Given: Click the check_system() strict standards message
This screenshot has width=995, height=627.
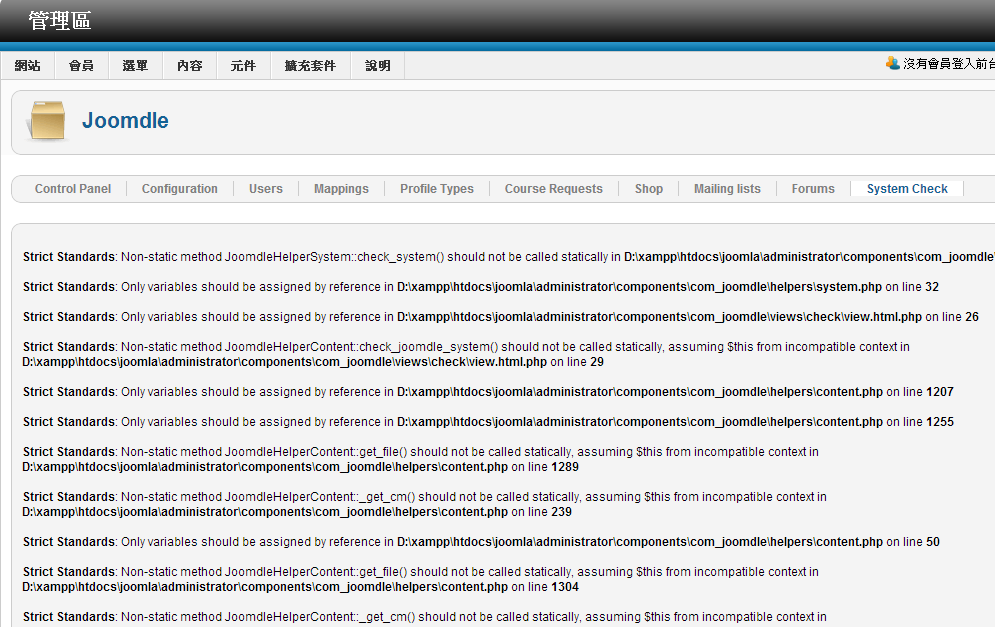Looking at the screenshot, I should (509, 257).
